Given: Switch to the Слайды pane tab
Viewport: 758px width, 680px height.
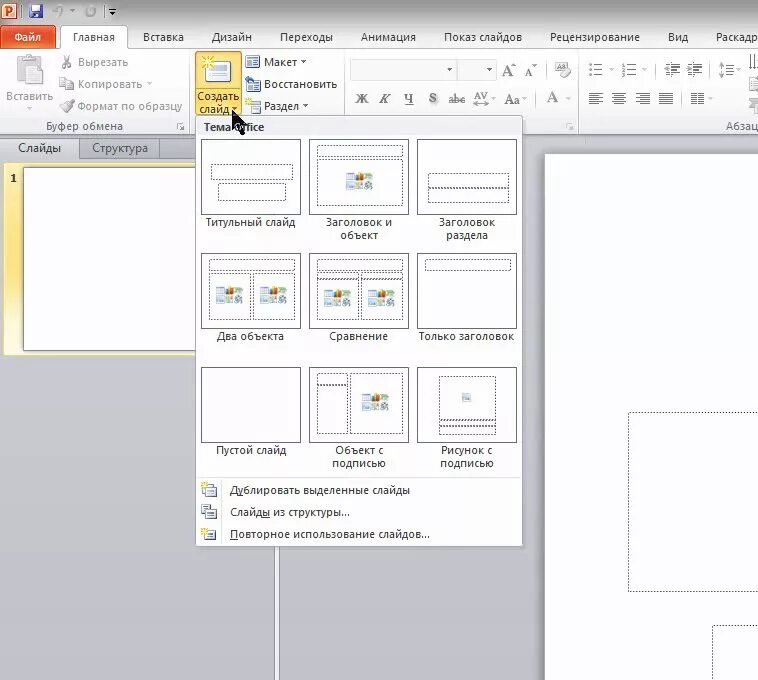Looking at the screenshot, I should [x=40, y=148].
